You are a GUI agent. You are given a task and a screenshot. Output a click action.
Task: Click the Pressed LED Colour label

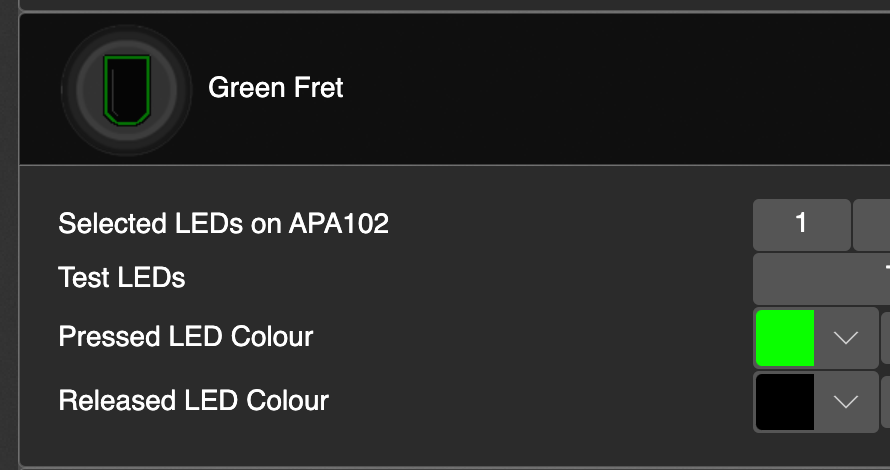pos(186,337)
